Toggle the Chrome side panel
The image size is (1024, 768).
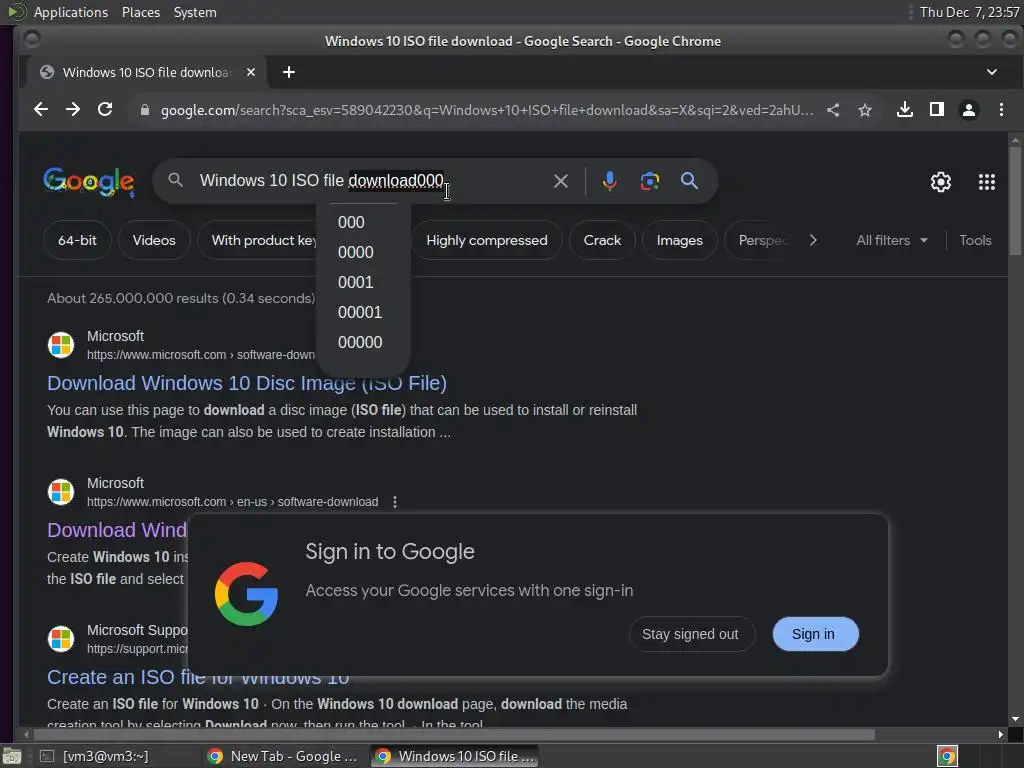click(x=936, y=110)
